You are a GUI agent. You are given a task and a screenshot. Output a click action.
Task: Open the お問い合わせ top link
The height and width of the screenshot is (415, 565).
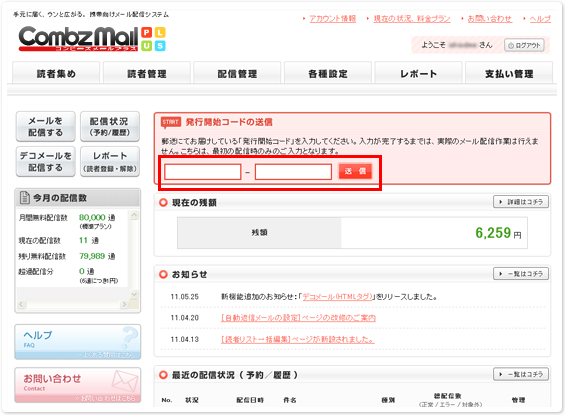click(489, 19)
